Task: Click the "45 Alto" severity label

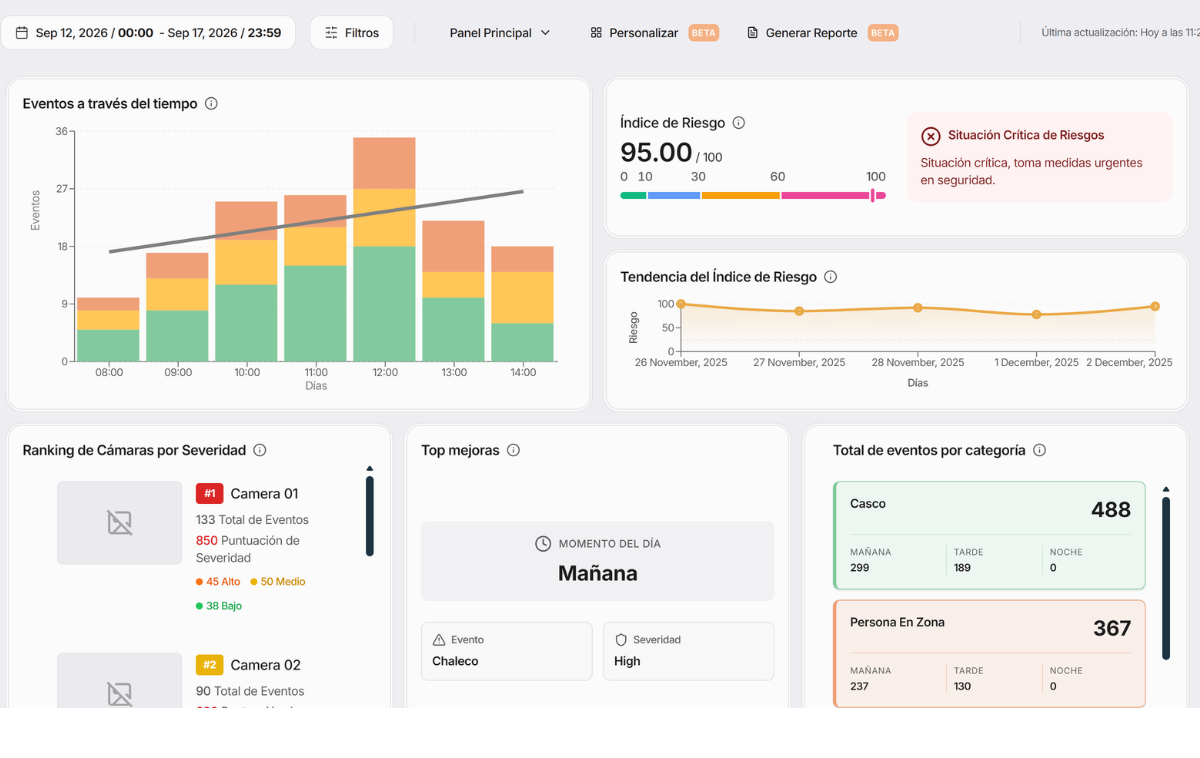Action: point(218,581)
